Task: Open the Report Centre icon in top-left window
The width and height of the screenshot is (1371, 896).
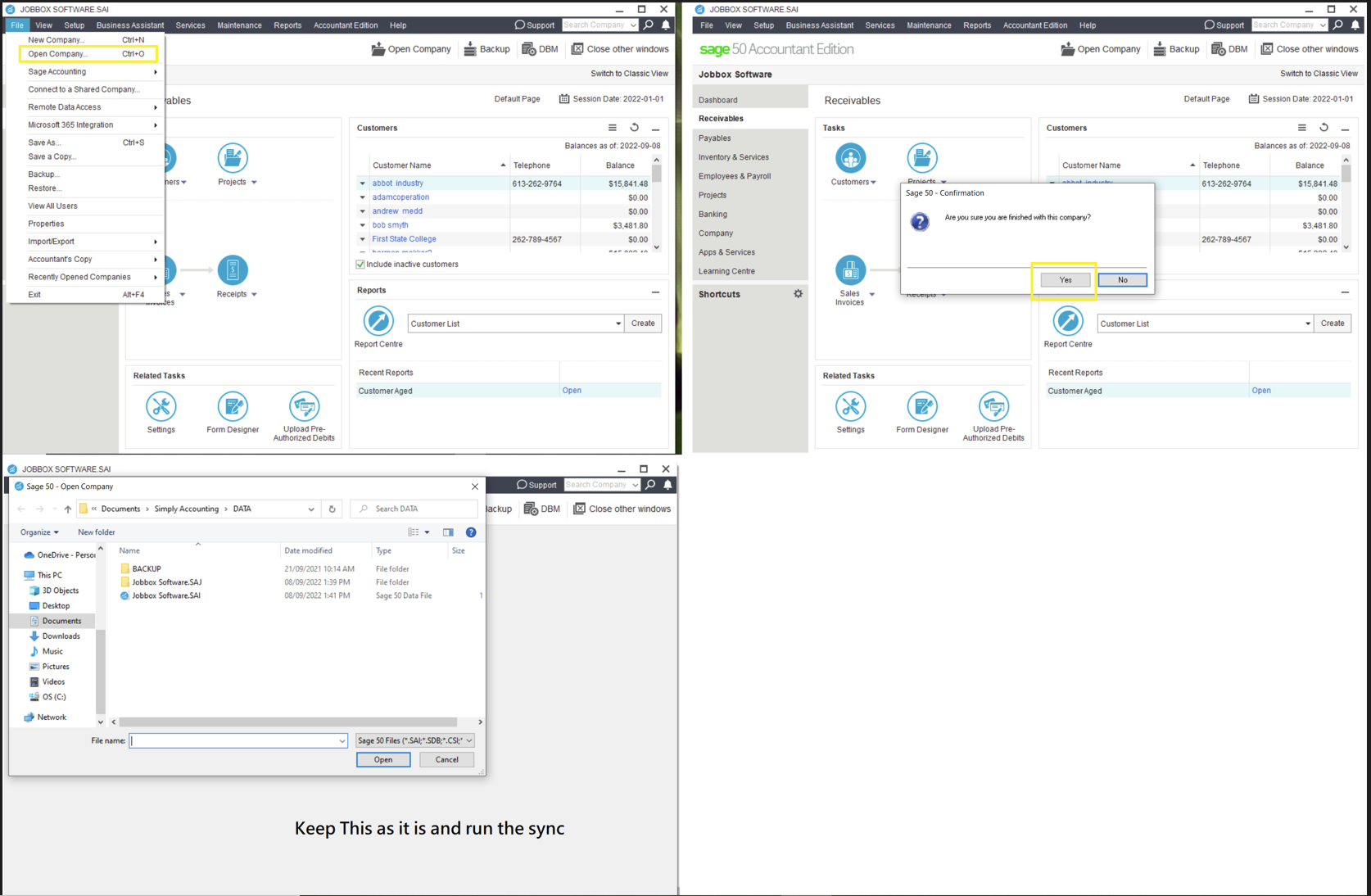Action: (378, 321)
